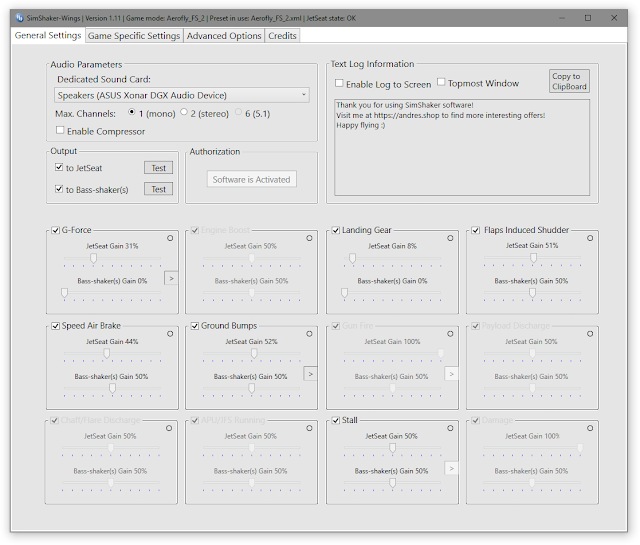This screenshot has width=640, height=545.
Task: Adjust Ground Bumps Bass-shaker(s) Gain slider
Action: 251,388
